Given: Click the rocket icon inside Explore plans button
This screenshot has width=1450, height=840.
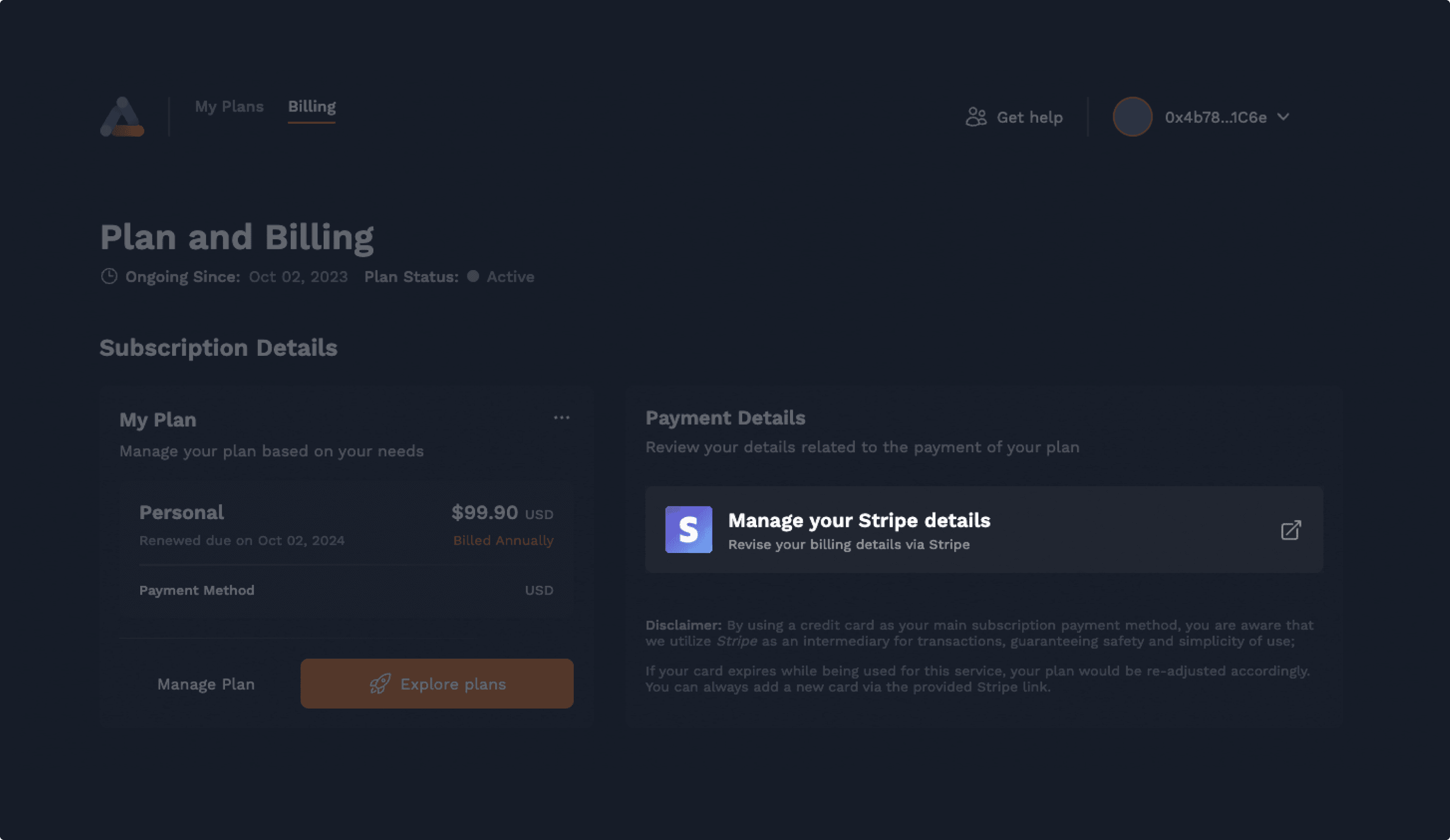Looking at the screenshot, I should click(x=381, y=683).
